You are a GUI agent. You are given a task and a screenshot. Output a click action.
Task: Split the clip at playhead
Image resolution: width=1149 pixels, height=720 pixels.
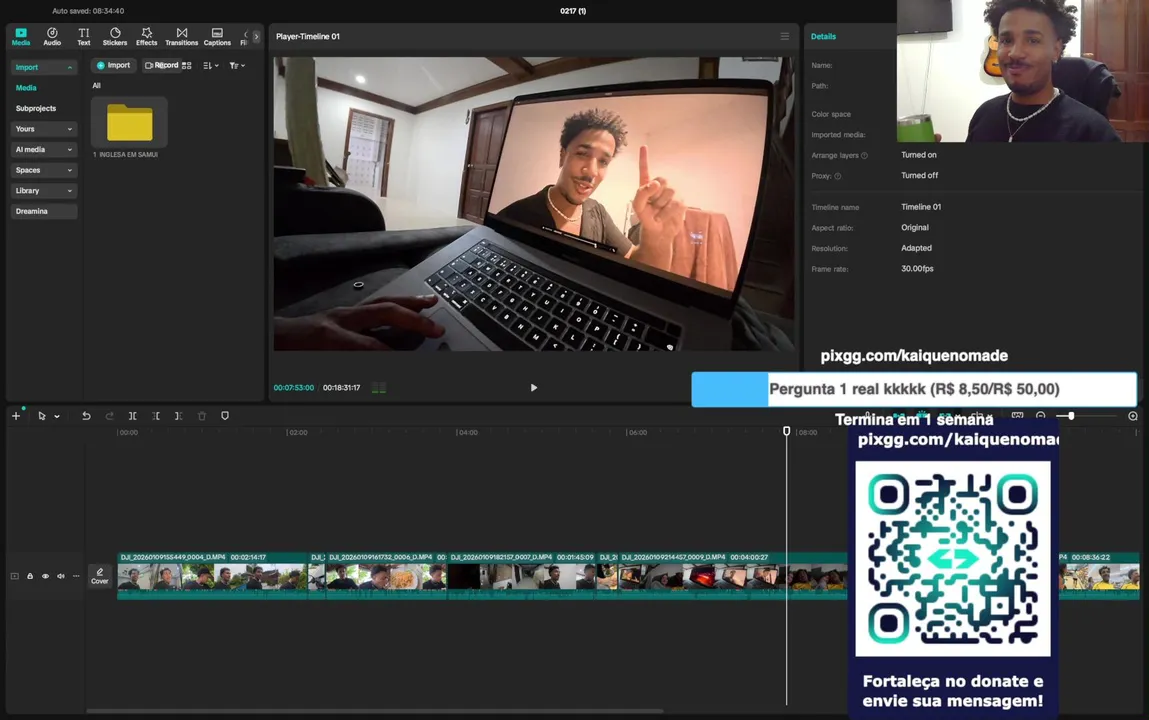(x=133, y=416)
